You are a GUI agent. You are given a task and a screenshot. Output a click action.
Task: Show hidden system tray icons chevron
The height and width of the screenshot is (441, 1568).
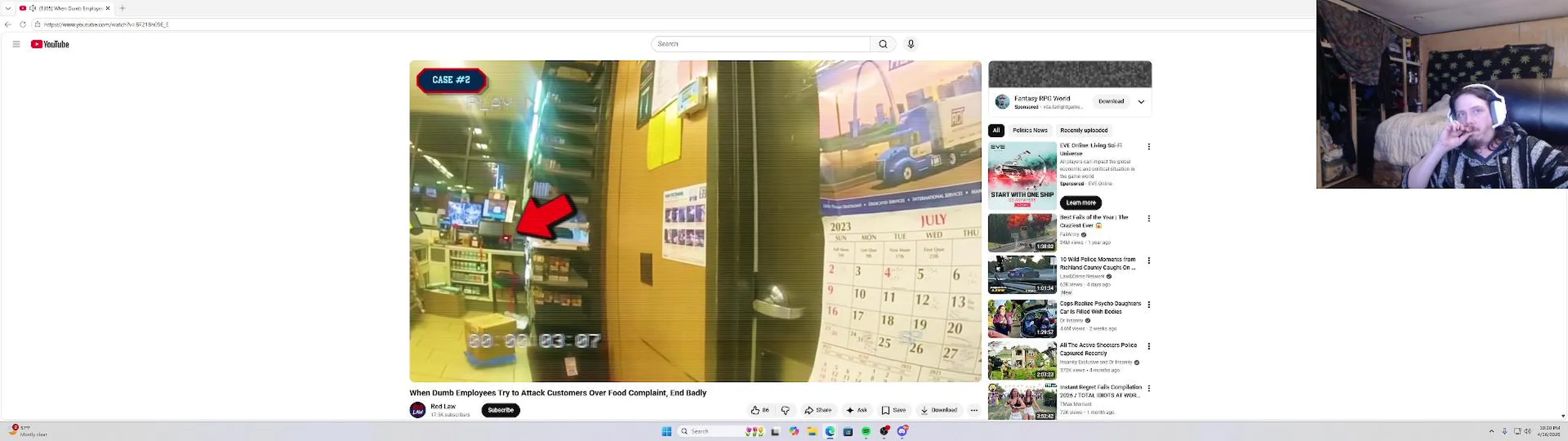(x=1491, y=431)
